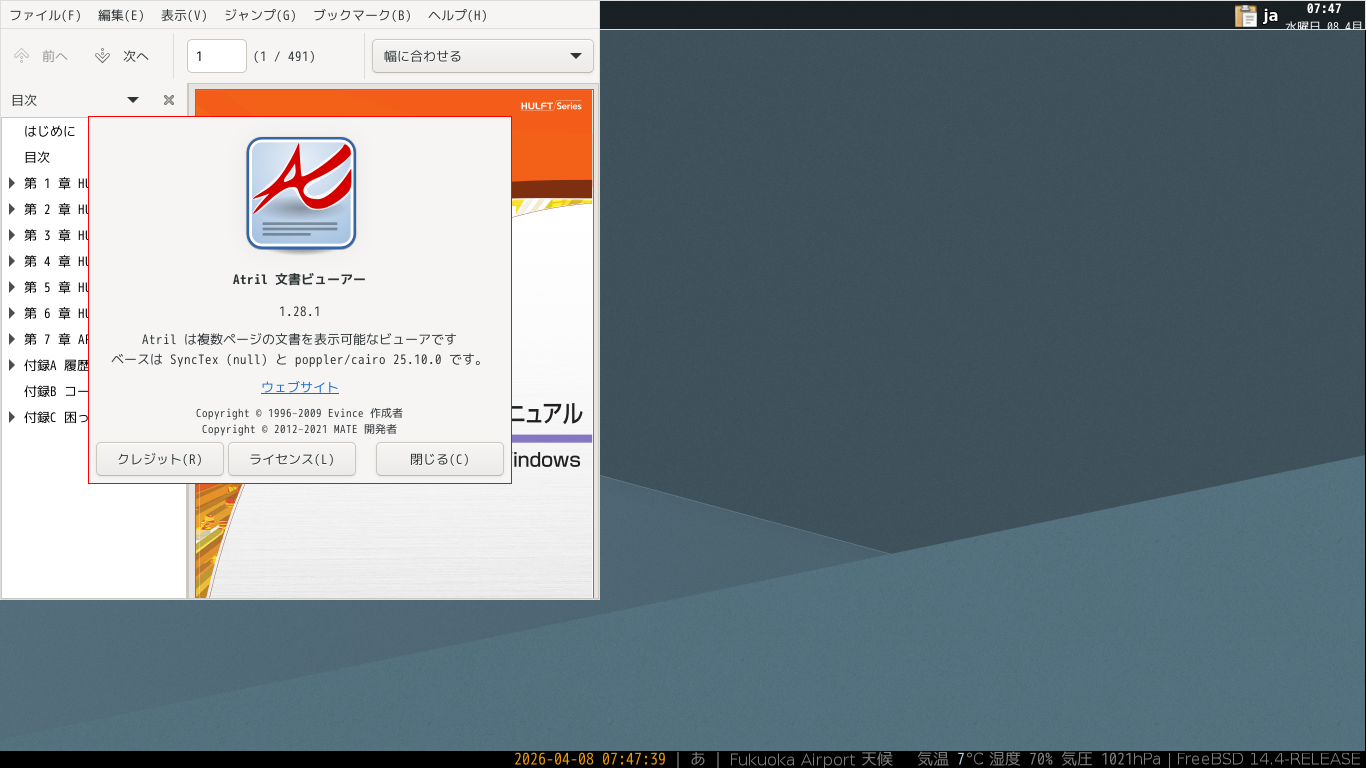The height and width of the screenshot is (768, 1366).
Task: Open the clipboard icon in the top panel
Action: point(1246,15)
